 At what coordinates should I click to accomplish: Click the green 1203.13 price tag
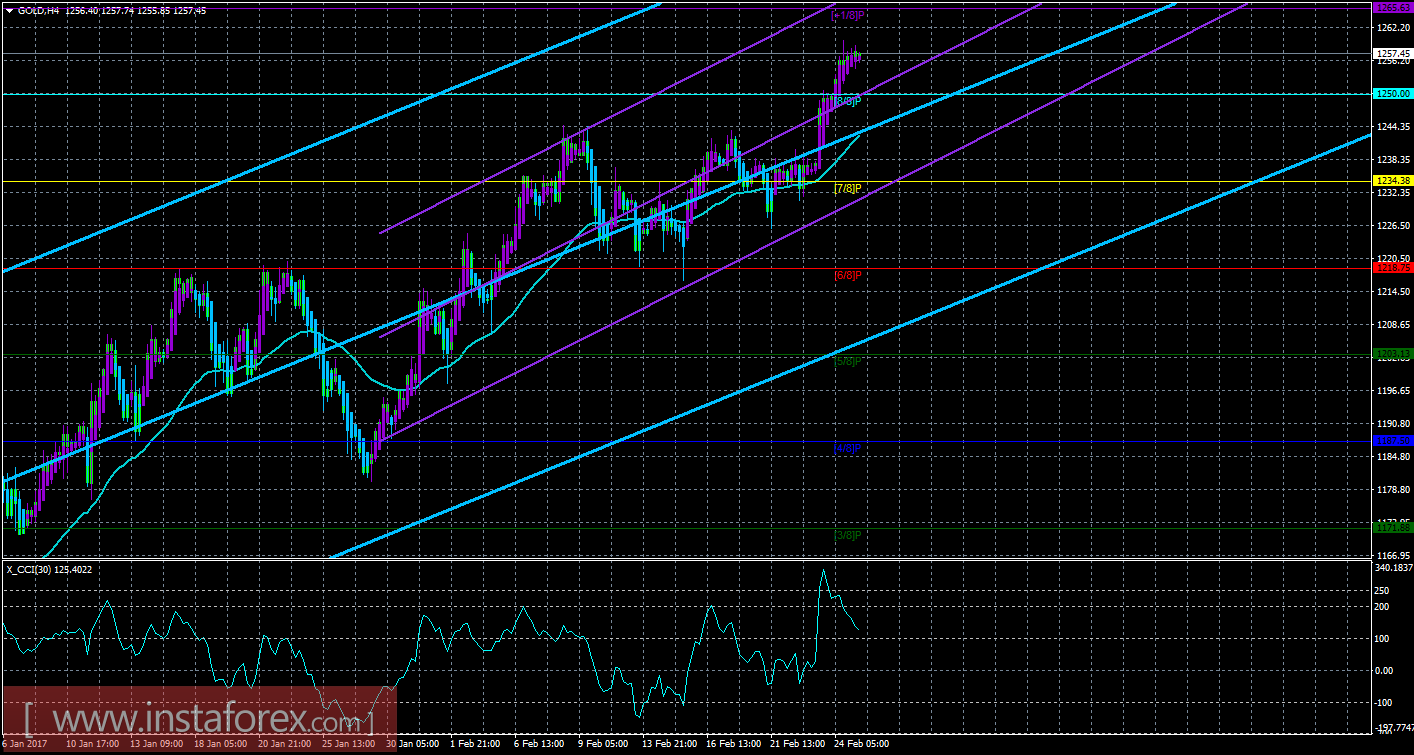pyautogui.click(x=1392, y=354)
